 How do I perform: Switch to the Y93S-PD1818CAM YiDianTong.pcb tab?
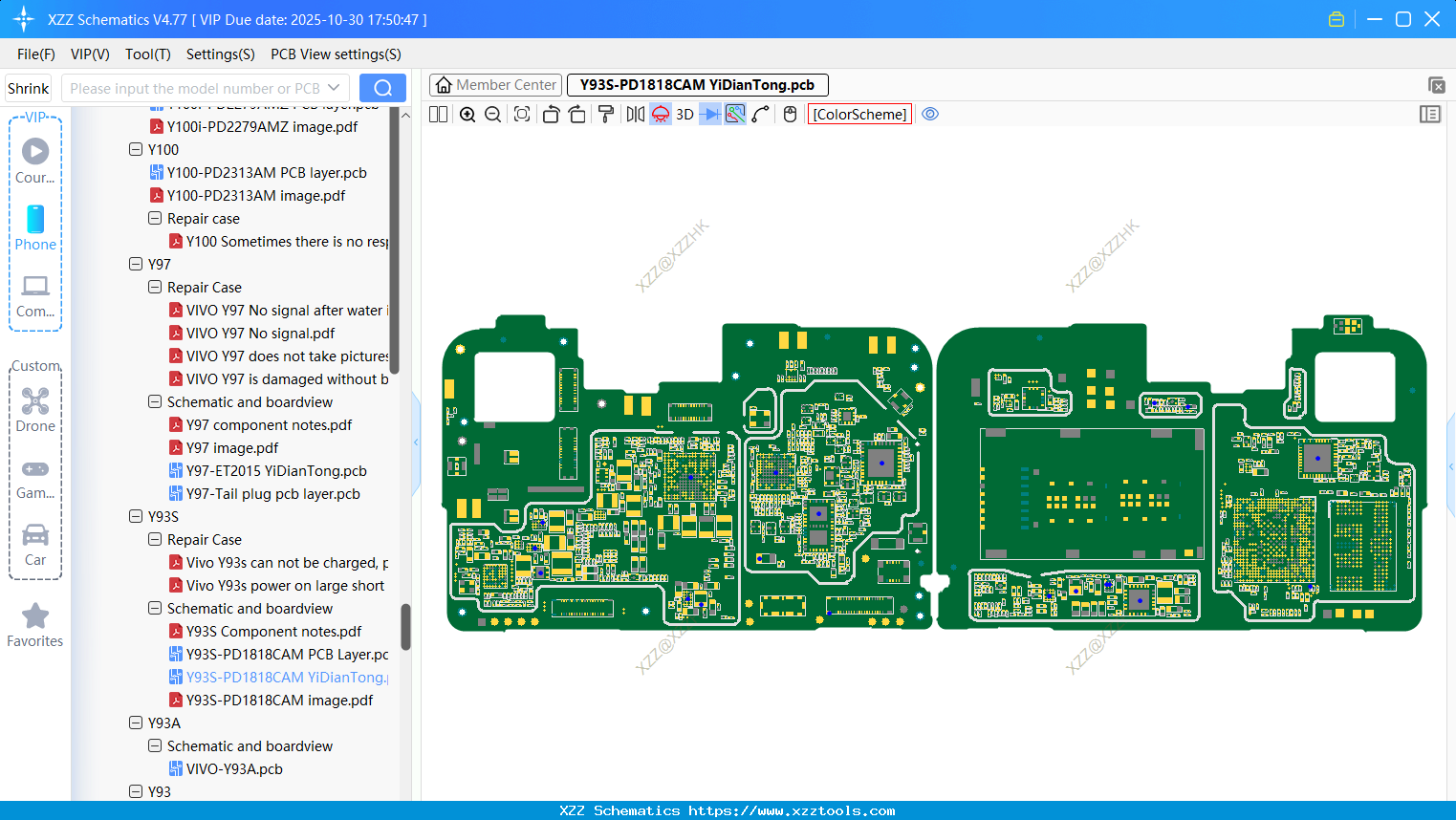pyautogui.click(x=697, y=84)
